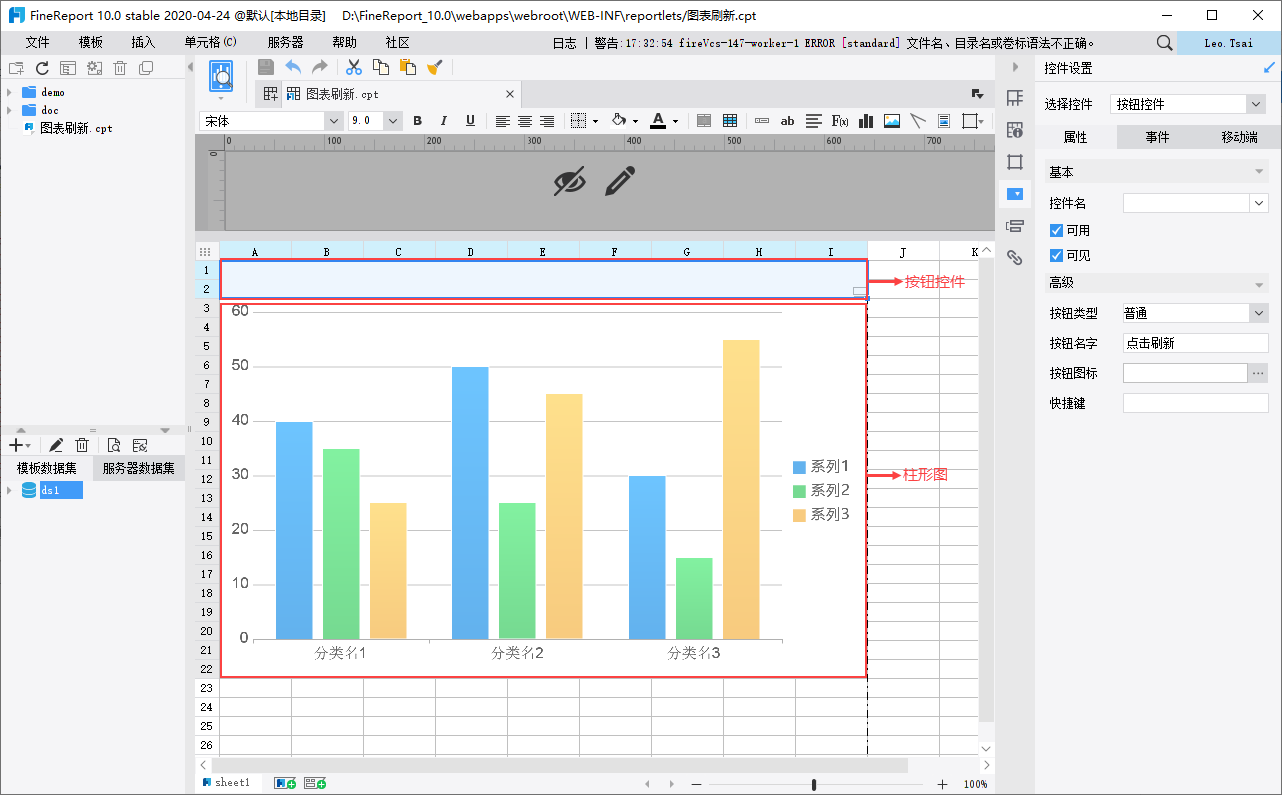Preview the dataset with the magnifier page icon
The width and height of the screenshot is (1282, 795).
click(x=114, y=445)
